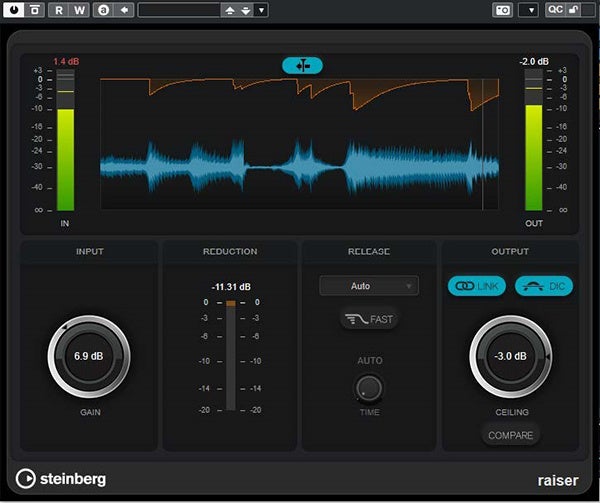
Task: Click the waveform history display
Action: (300, 144)
